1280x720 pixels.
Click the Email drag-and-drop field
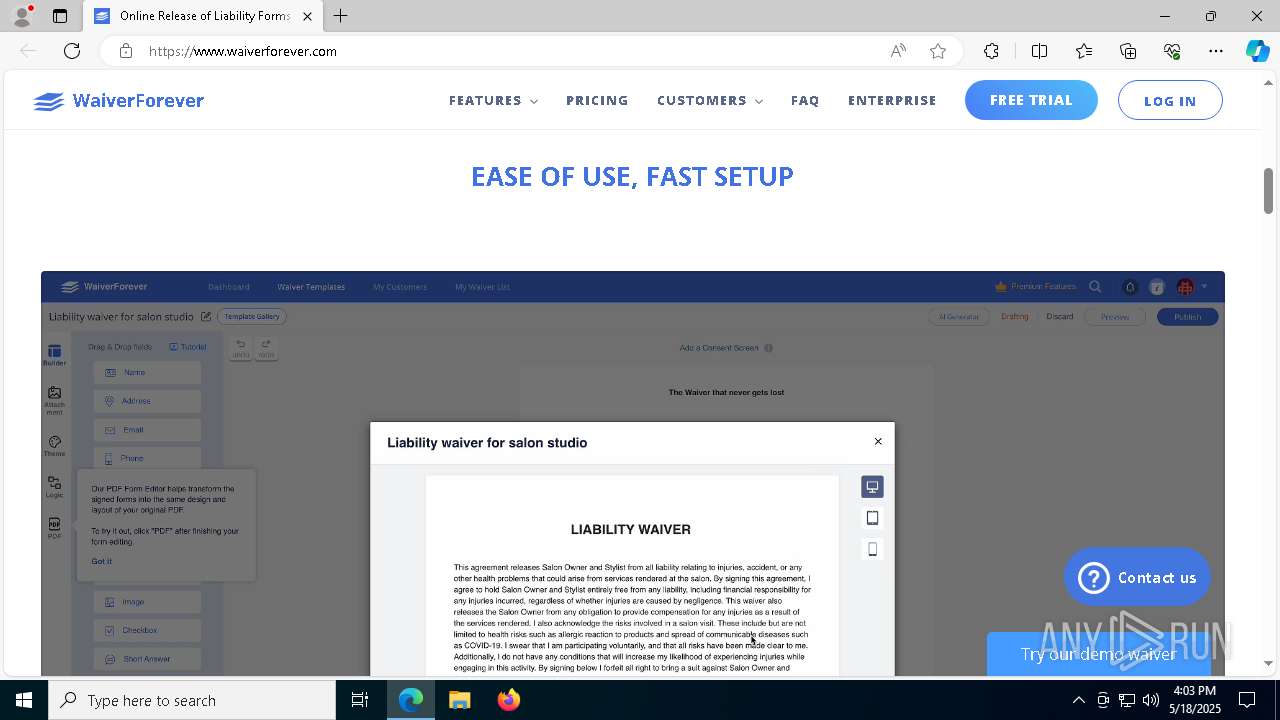coord(148,430)
